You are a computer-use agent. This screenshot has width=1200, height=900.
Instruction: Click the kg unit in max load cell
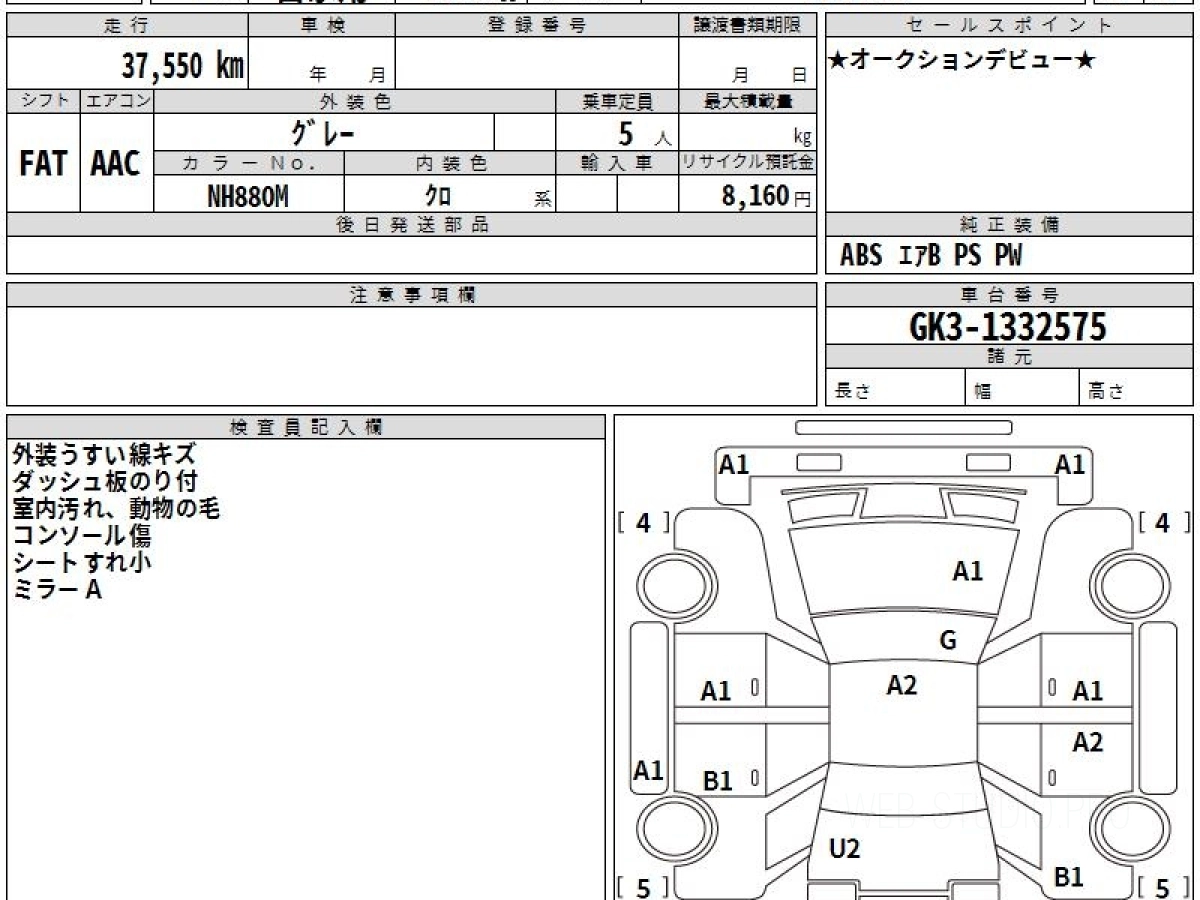tap(802, 138)
